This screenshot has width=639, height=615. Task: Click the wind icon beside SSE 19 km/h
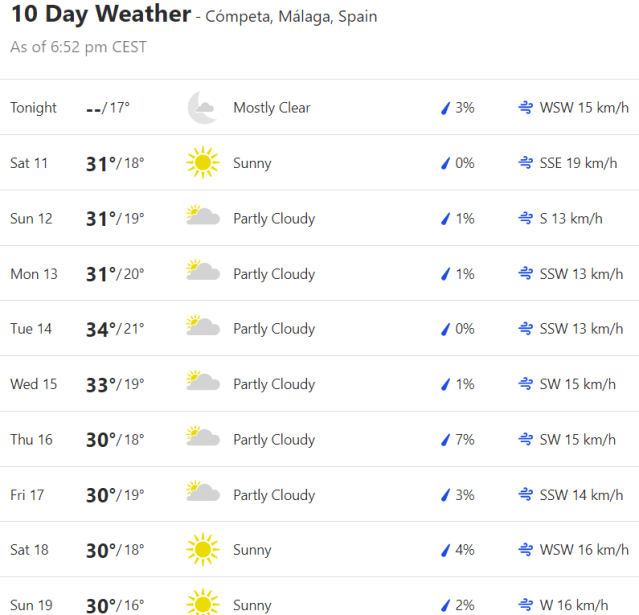point(526,163)
